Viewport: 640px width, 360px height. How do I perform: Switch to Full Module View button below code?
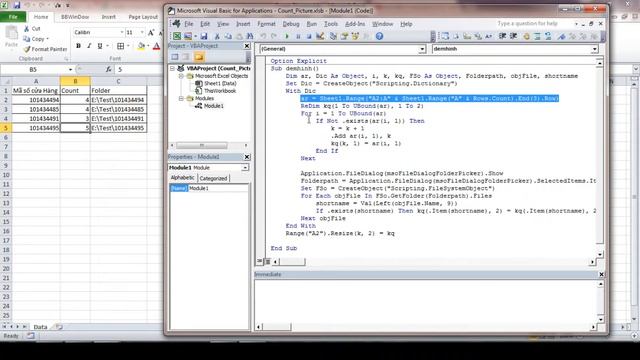[268, 261]
